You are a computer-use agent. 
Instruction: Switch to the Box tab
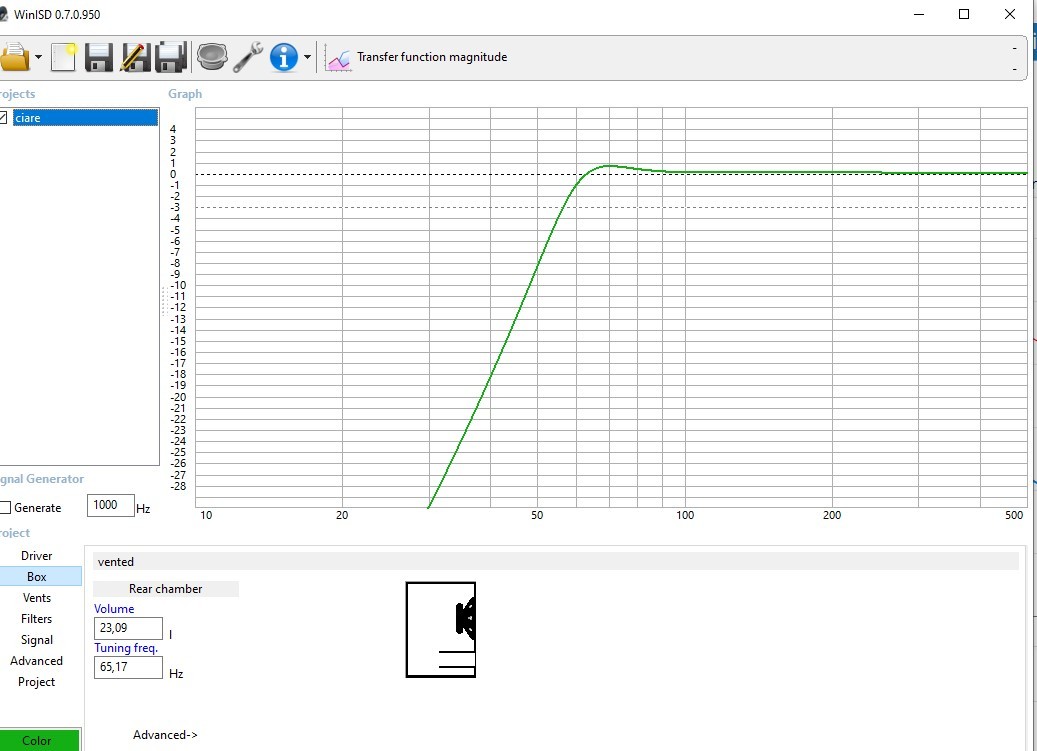pos(36,576)
